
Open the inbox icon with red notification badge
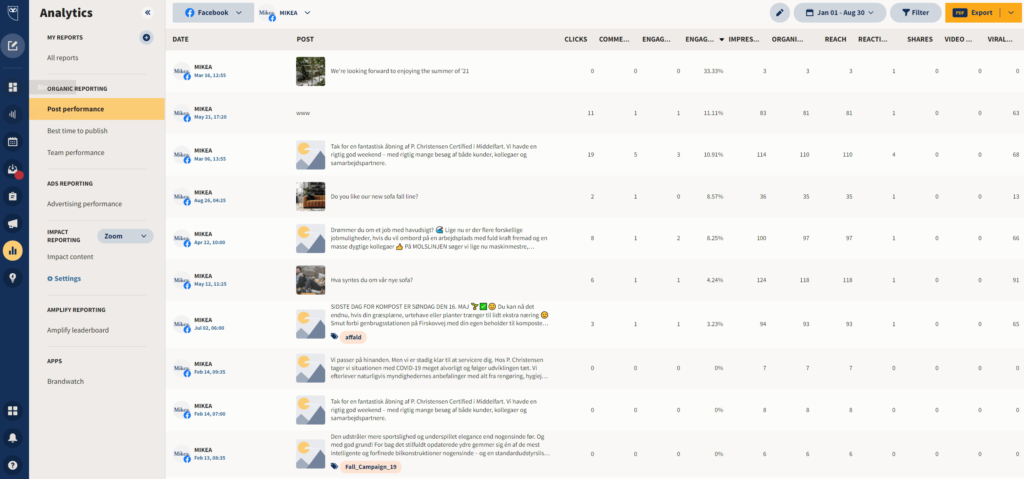[x=13, y=169]
